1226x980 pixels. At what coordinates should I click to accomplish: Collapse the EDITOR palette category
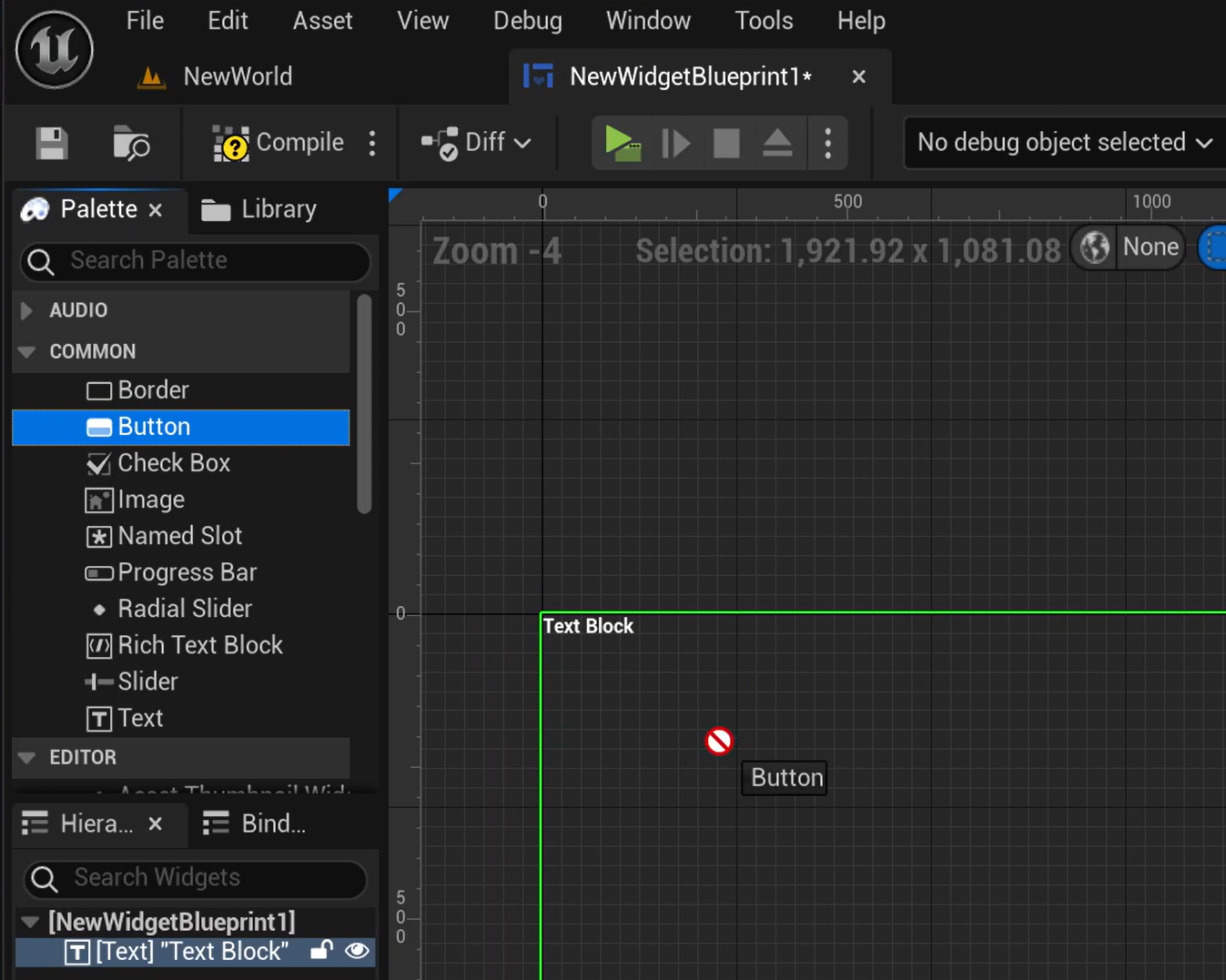point(27,757)
